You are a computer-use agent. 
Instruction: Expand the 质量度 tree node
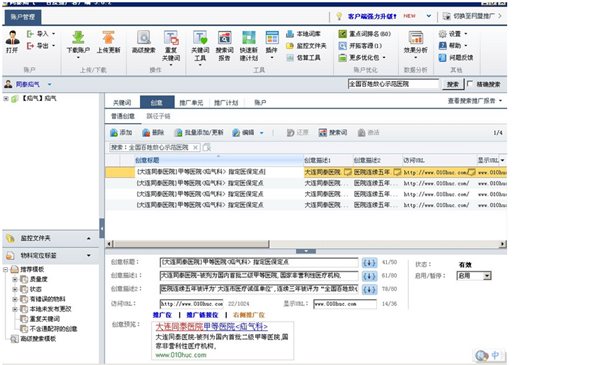coord(15,279)
